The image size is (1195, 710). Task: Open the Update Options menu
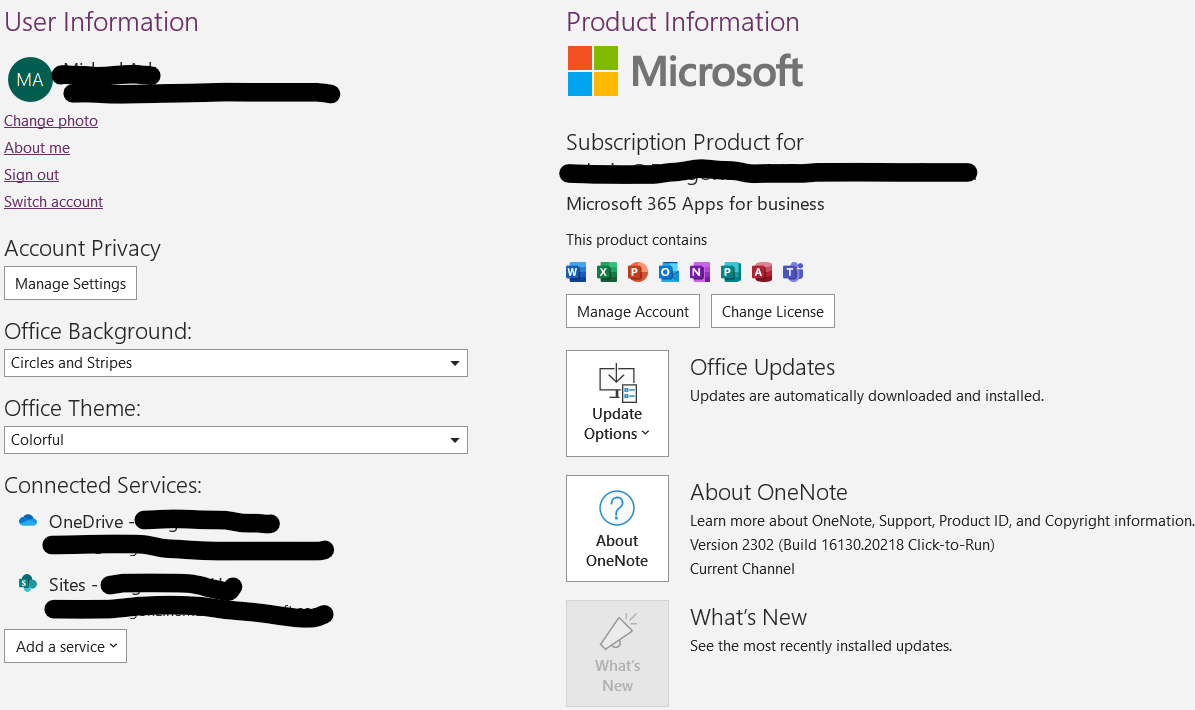point(617,403)
